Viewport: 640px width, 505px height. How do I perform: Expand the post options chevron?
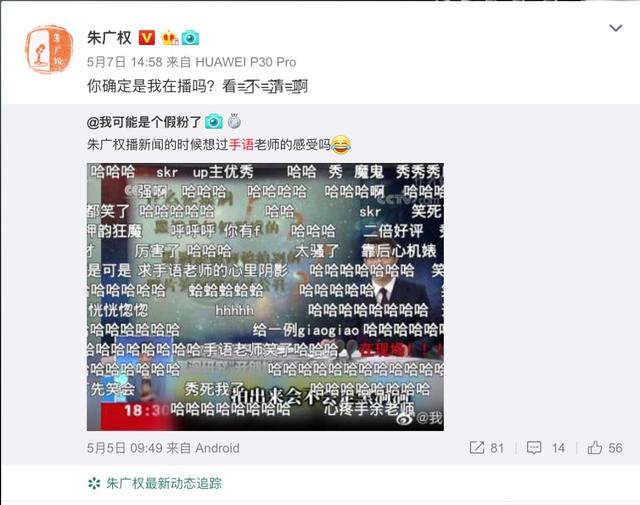(616, 28)
